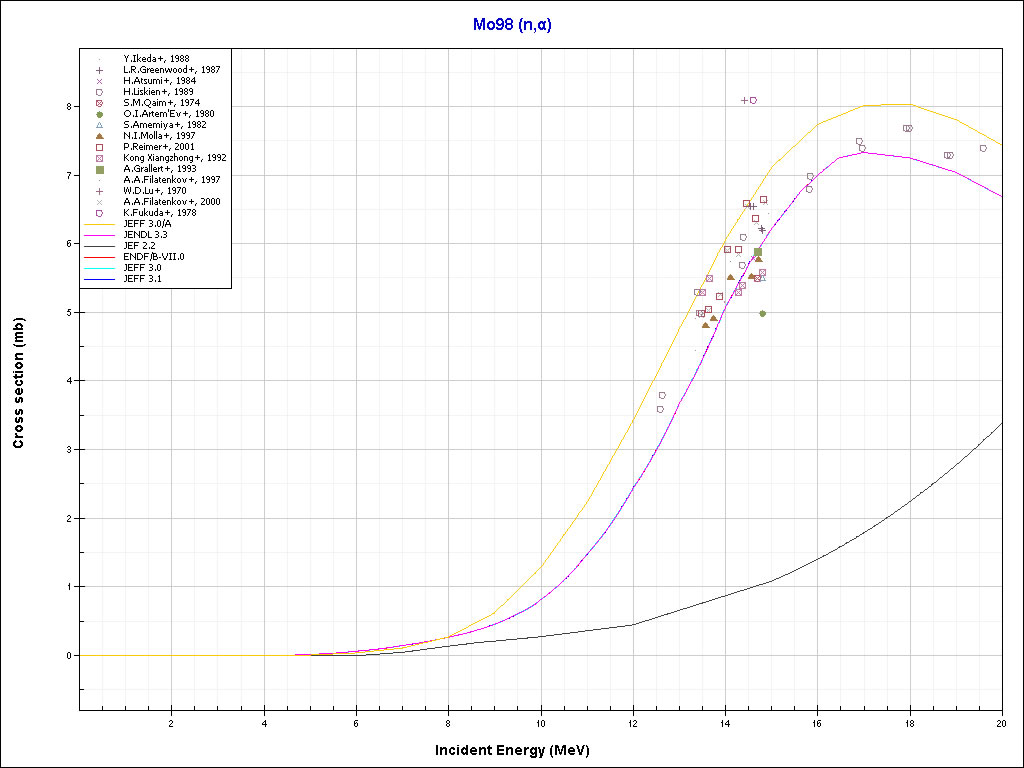Click the S.Amemiya+ 1982 triangle legend marker
This screenshot has width=1024, height=768.
pos(100,125)
